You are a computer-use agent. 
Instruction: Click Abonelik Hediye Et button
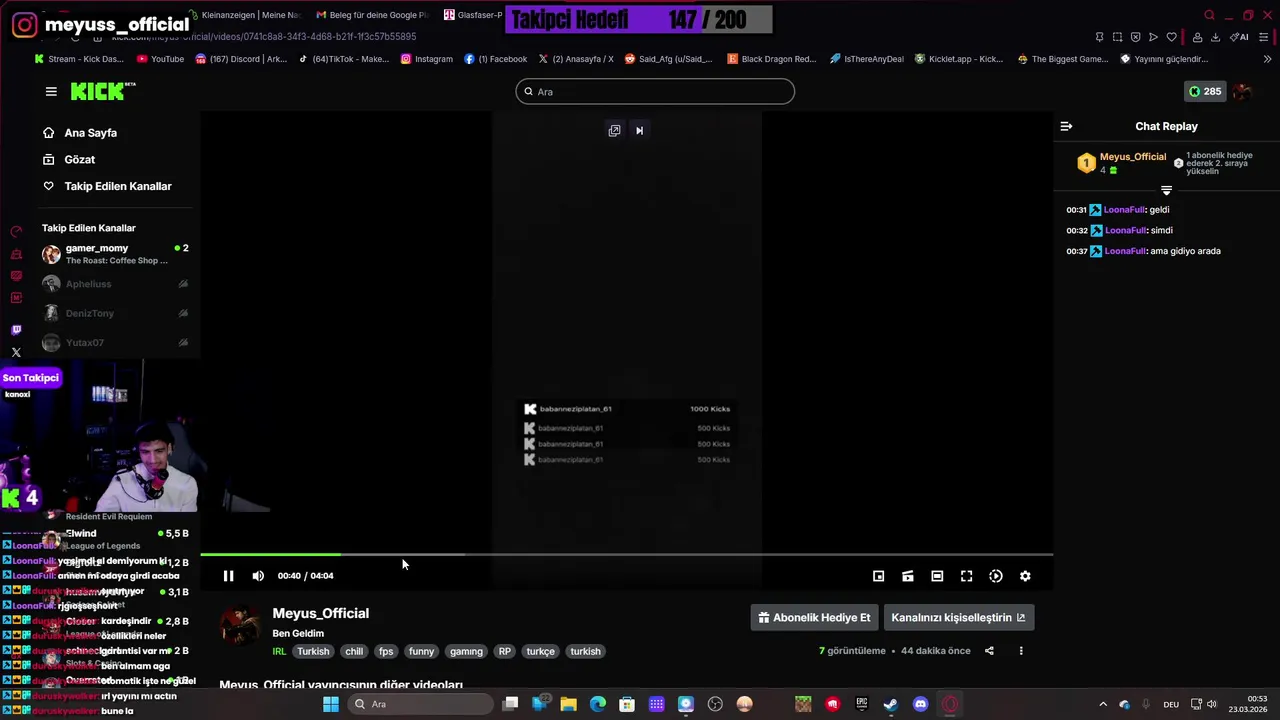pos(814,618)
